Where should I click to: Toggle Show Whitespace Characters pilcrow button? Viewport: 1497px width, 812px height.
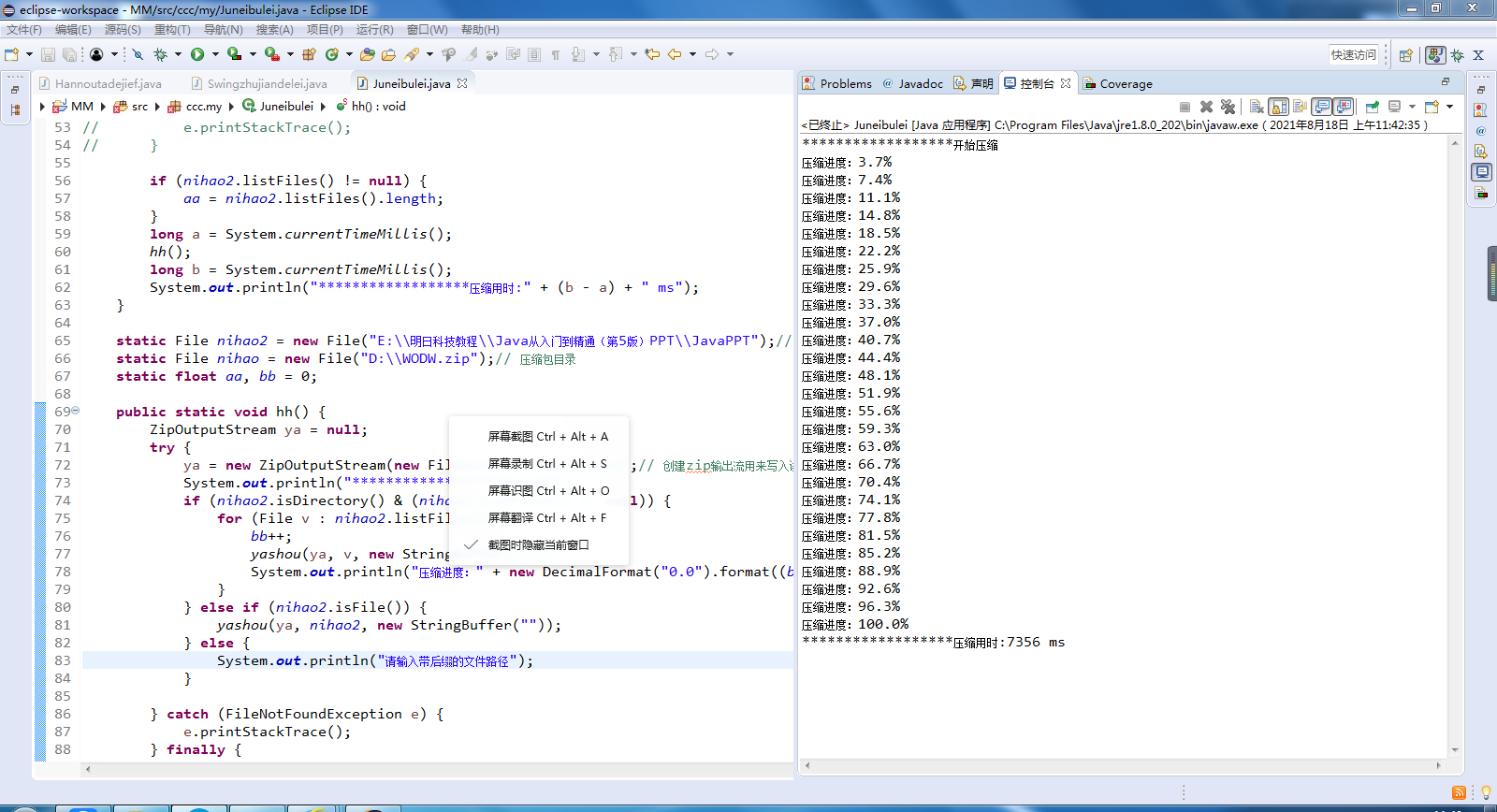tap(556, 54)
